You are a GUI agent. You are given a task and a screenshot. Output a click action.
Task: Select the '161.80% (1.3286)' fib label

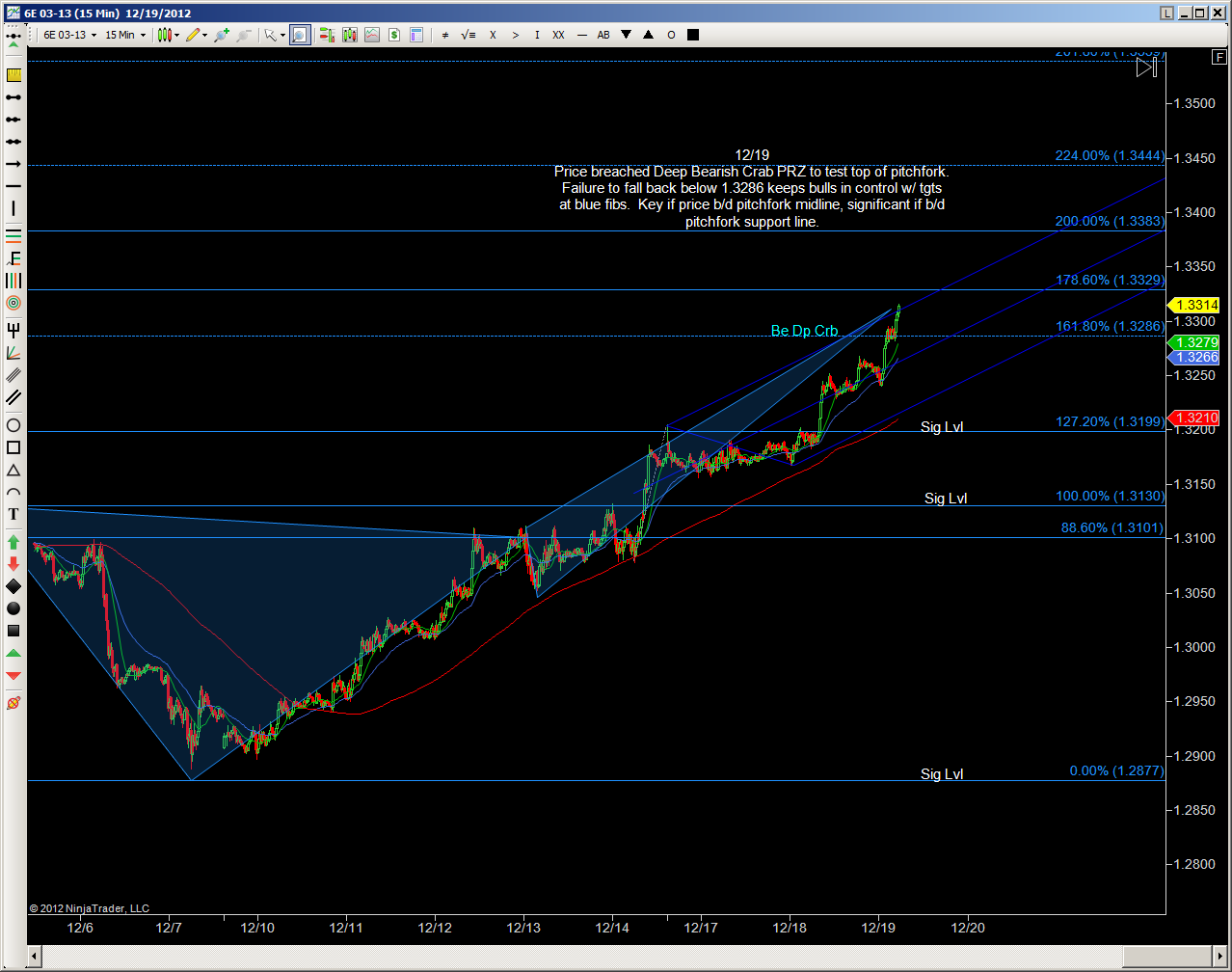point(1110,326)
